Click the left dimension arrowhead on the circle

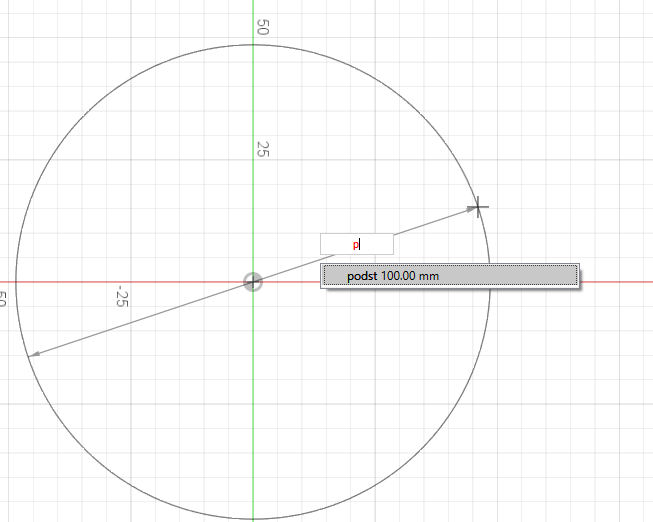tap(34, 354)
